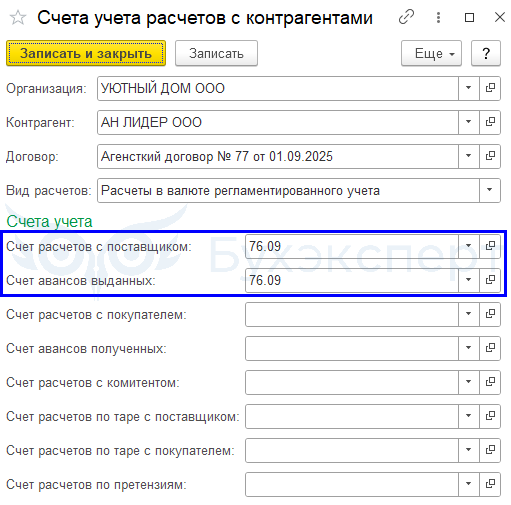Add form to favorites with star icon
The image size is (511, 505).
point(18,17)
